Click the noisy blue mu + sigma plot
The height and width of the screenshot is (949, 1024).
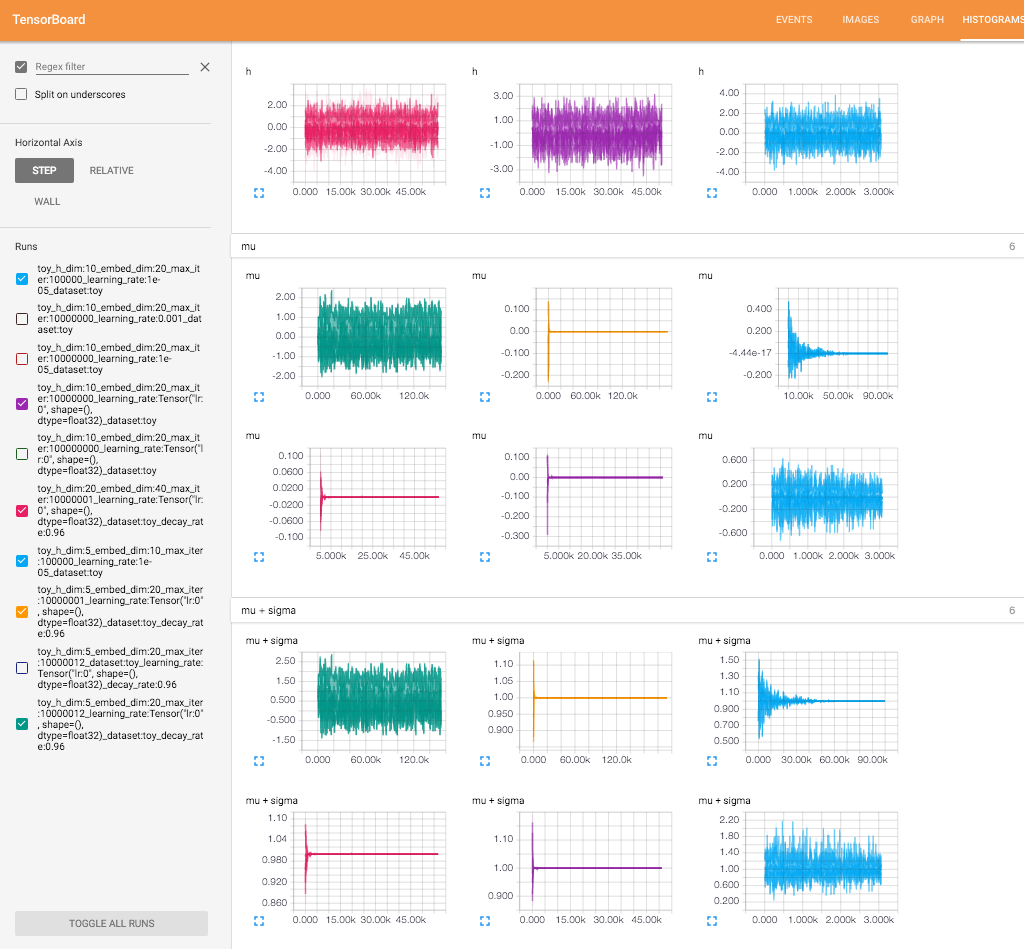(822, 861)
